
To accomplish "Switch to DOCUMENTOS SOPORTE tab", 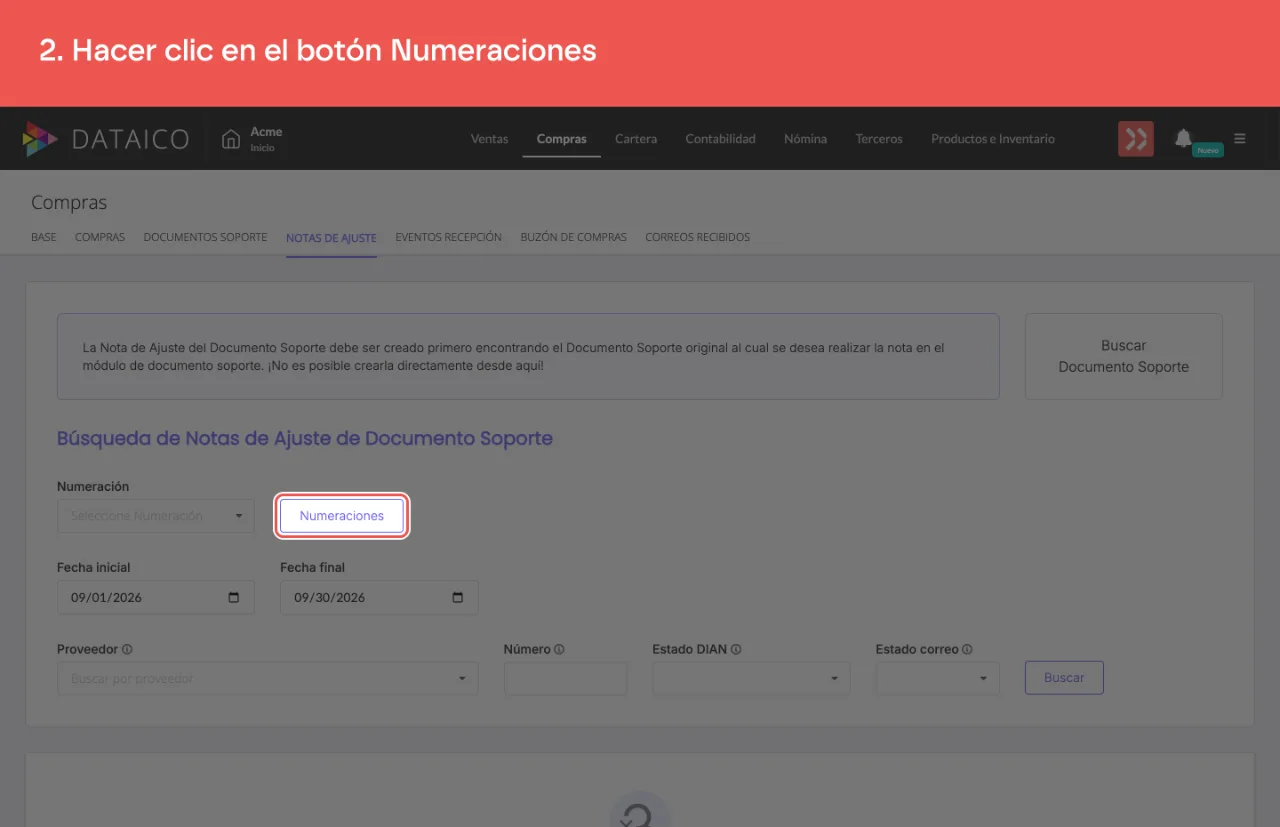I will [x=205, y=238].
